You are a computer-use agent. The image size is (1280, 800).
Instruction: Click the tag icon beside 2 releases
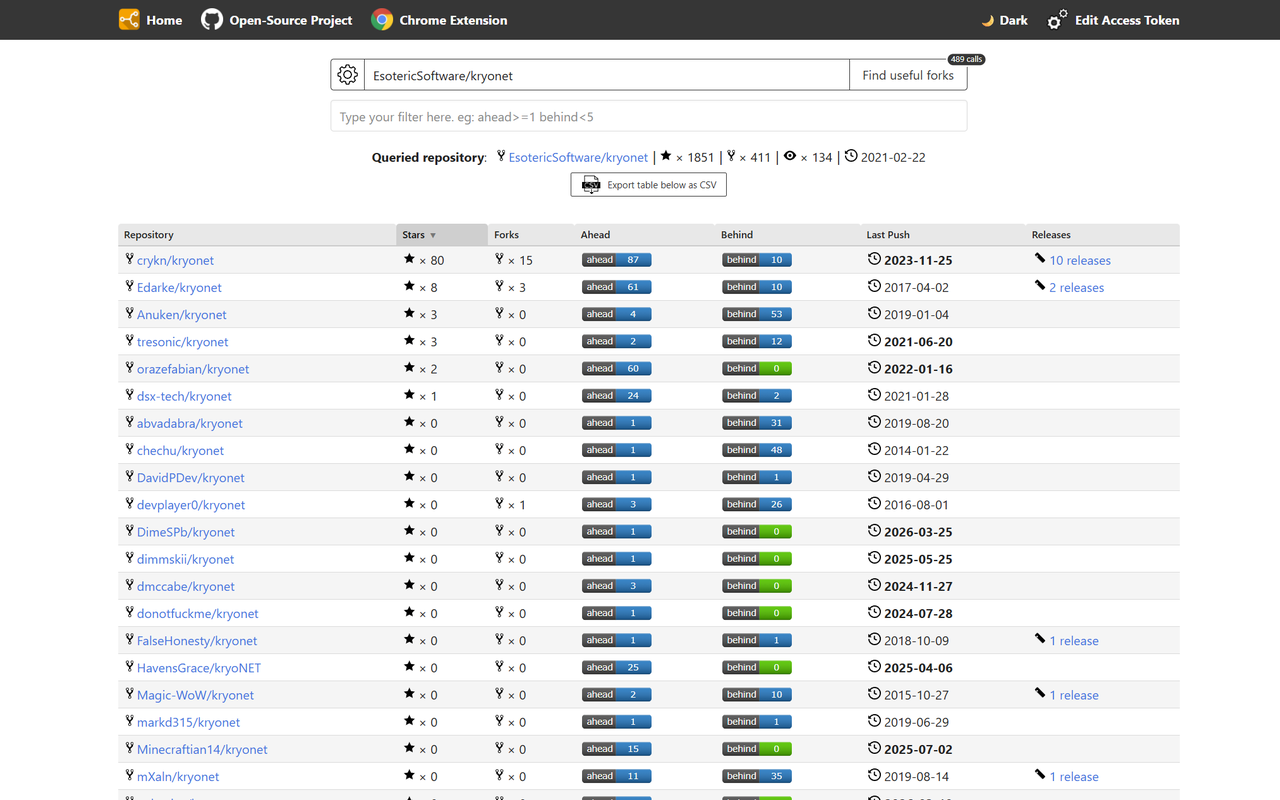pyautogui.click(x=1040, y=286)
